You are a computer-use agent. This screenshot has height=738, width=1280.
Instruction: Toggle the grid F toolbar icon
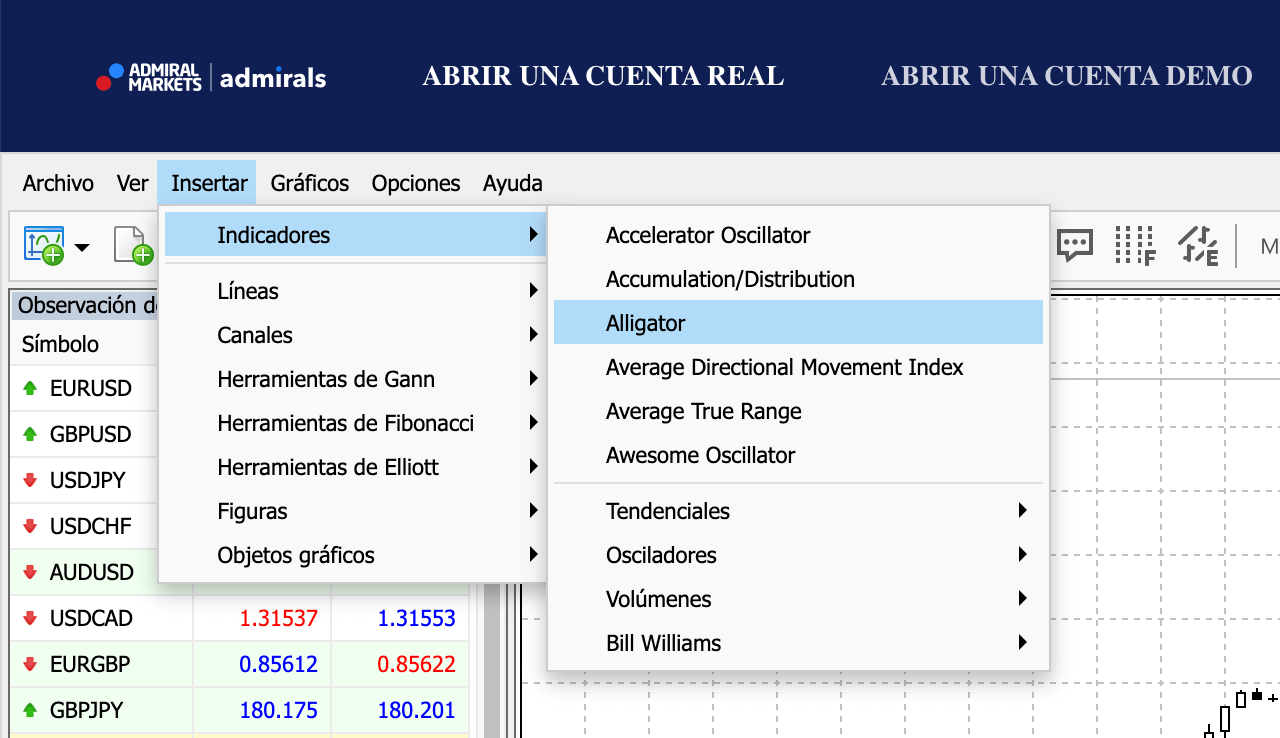[1135, 245]
